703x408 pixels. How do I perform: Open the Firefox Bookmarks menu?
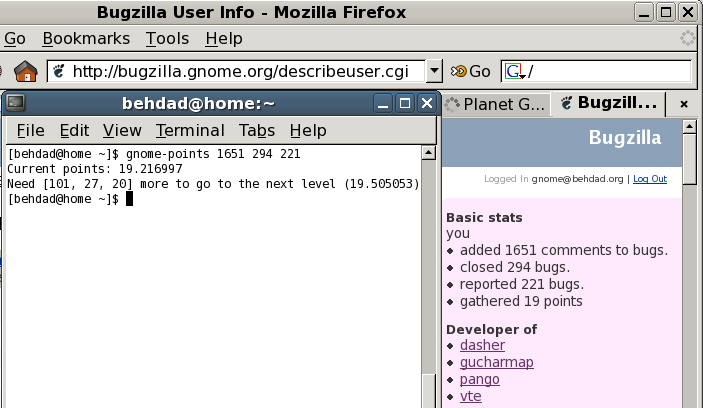coord(86,39)
